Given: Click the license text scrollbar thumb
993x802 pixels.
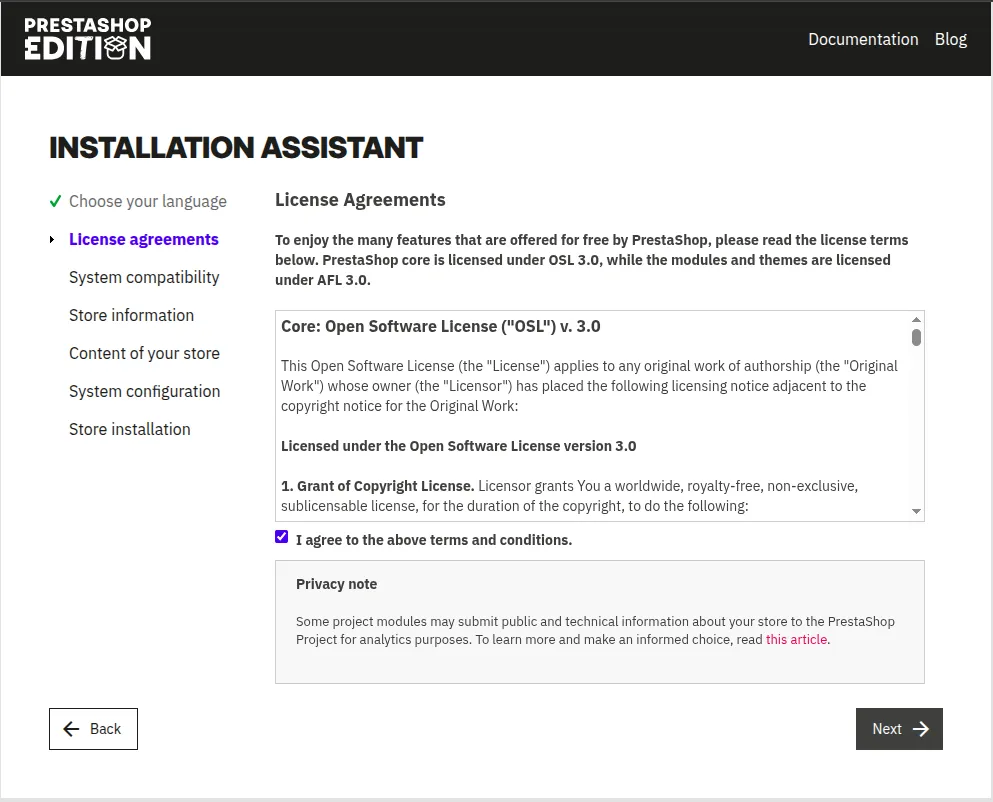Looking at the screenshot, I should (916, 337).
